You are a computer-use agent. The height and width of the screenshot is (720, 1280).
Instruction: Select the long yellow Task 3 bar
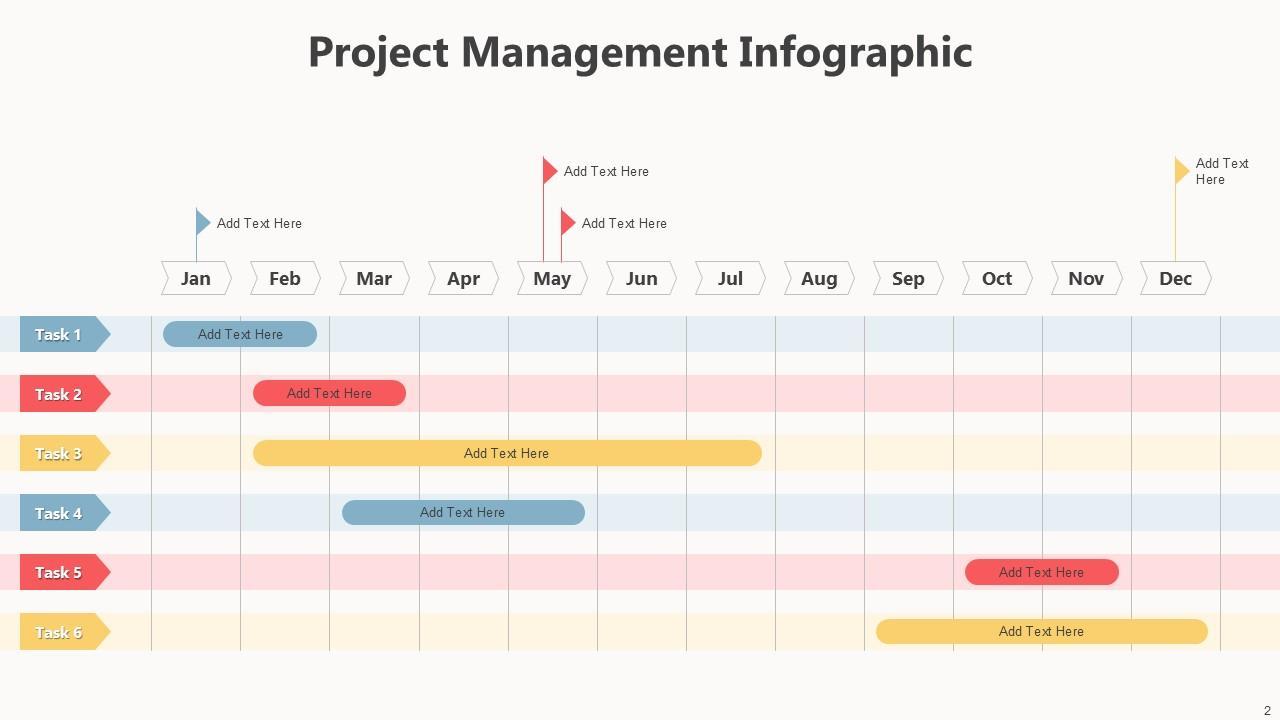(x=507, y=453)
